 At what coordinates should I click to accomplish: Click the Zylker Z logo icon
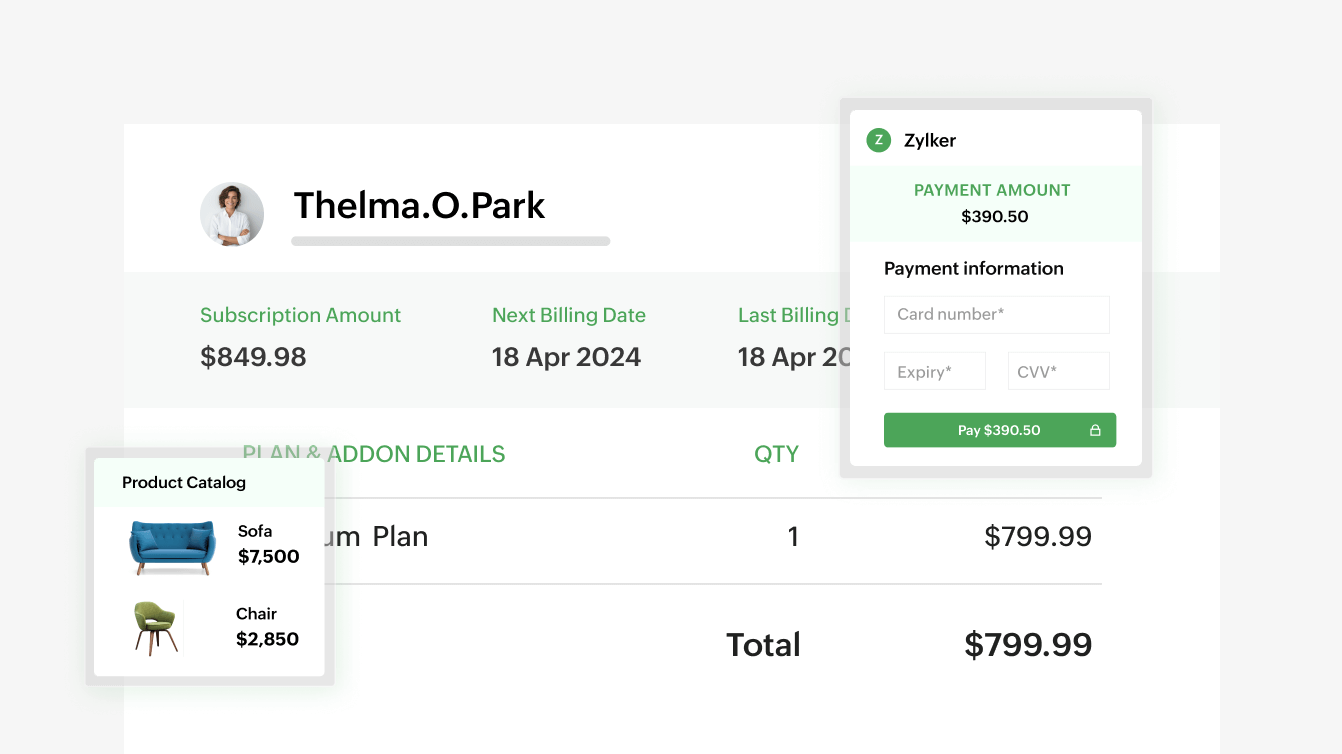pyautogui.click(x=878, y=140)
